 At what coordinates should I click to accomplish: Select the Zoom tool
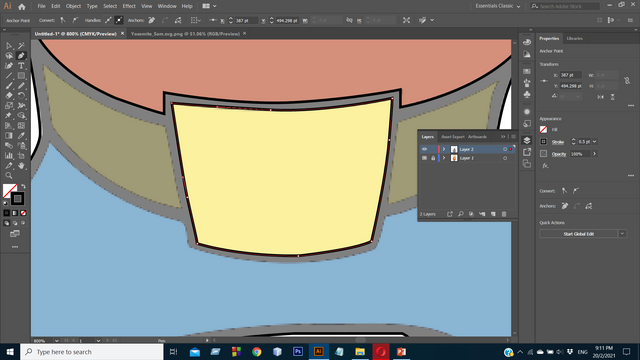(x=9, y=176)
